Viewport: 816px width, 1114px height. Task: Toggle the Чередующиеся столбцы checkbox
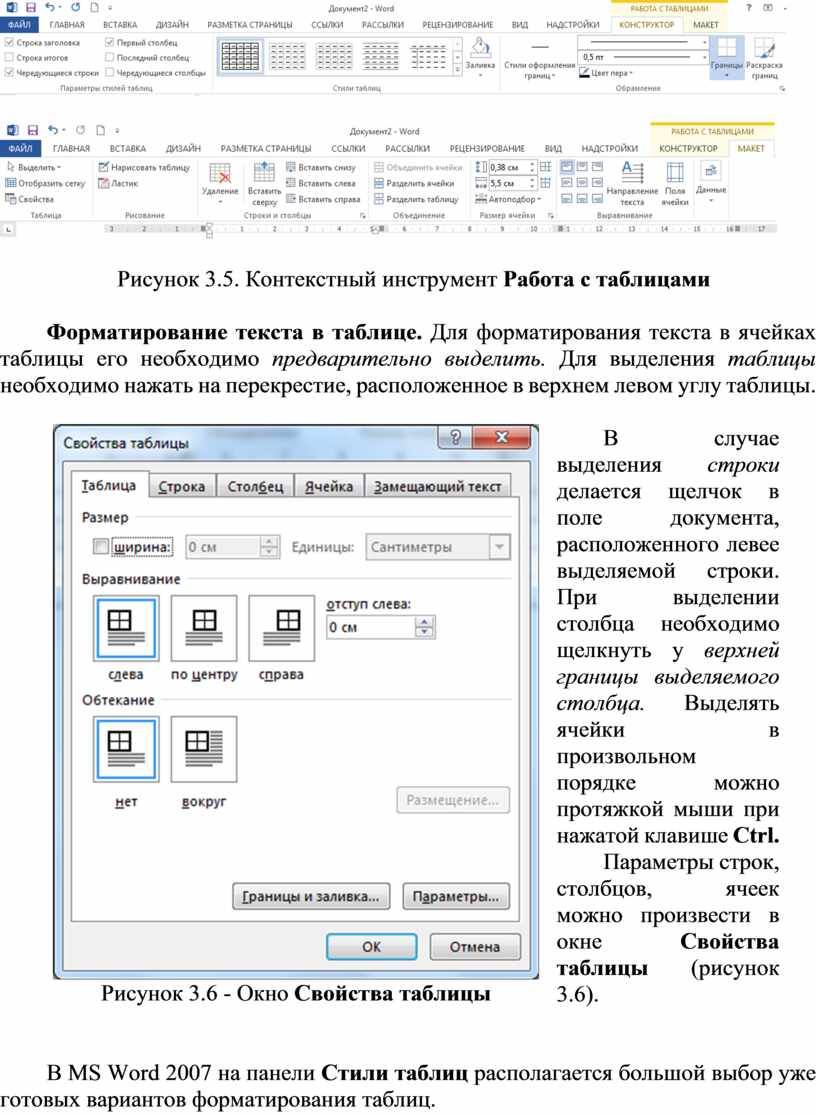point(109,72)
